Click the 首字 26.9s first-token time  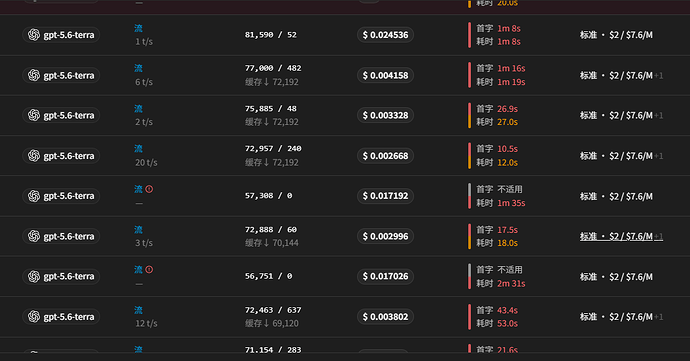pos(497,109)
